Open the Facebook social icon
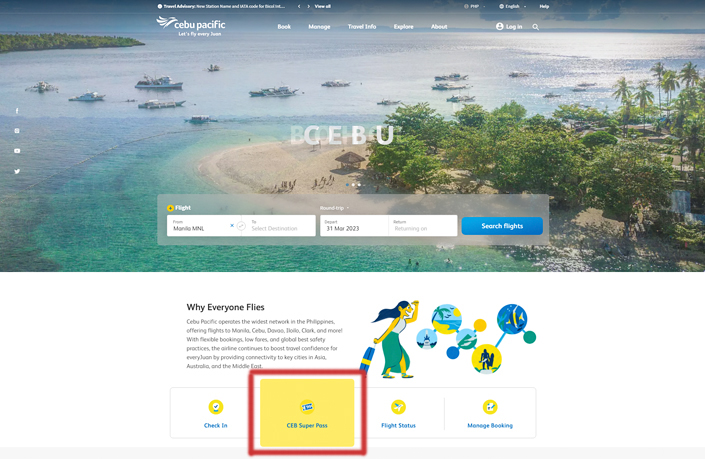Screen dimensions: 705x459 [x=17, y=111]
